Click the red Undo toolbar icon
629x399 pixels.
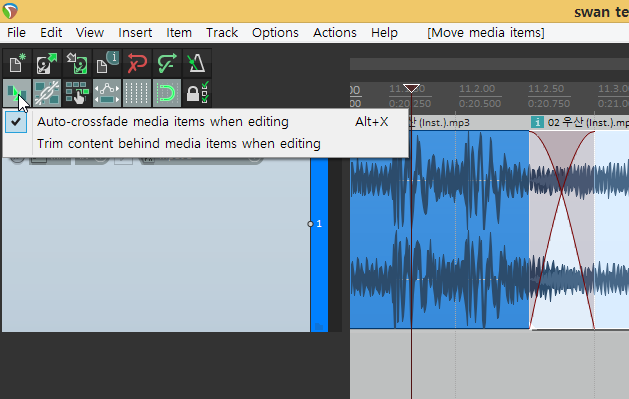coord(137,63)
